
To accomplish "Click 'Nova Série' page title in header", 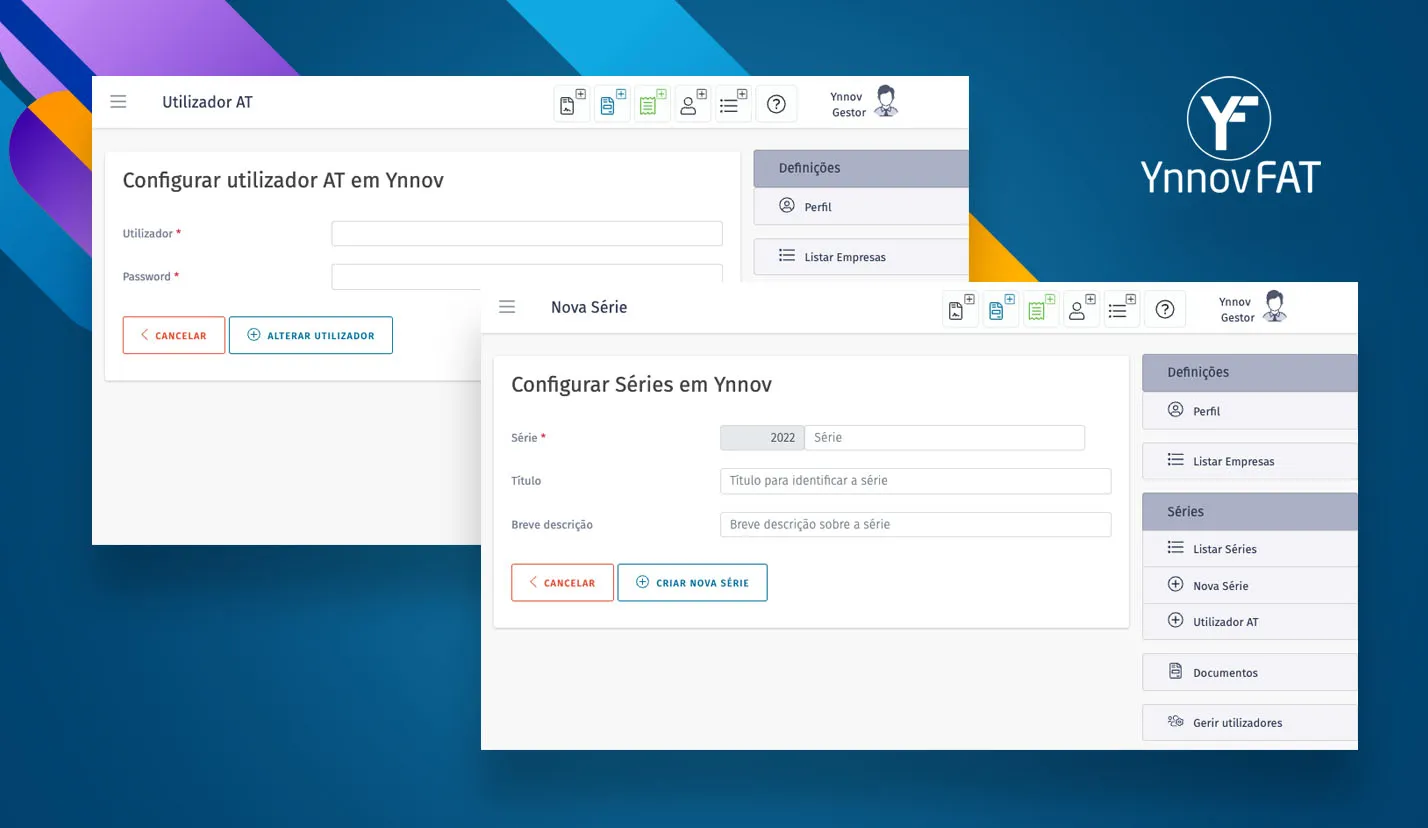I will tap(589, 307).
